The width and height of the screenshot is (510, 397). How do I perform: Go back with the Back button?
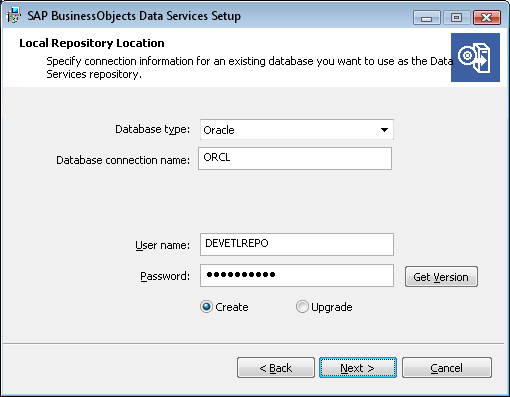click(276, 368)
